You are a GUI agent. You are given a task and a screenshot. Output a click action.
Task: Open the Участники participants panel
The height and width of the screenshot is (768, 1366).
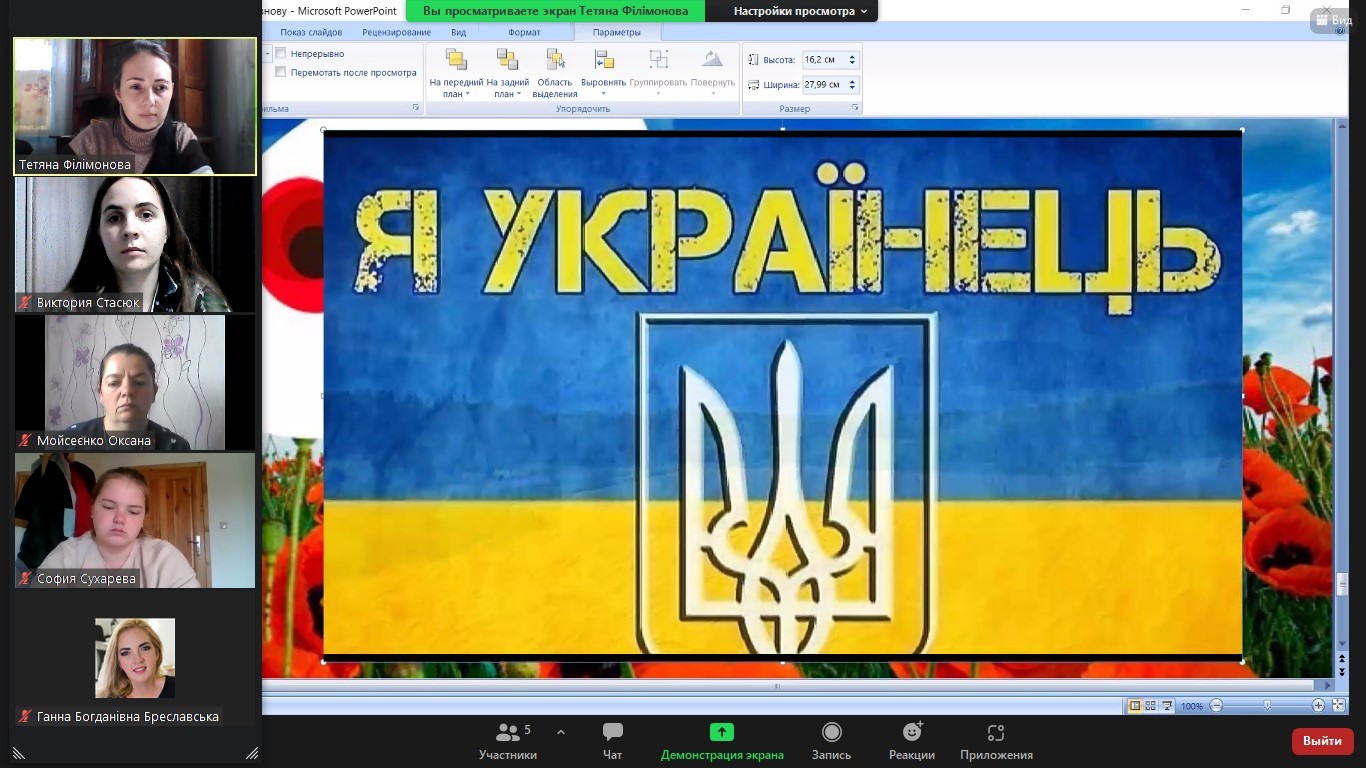tap(508, 741)
